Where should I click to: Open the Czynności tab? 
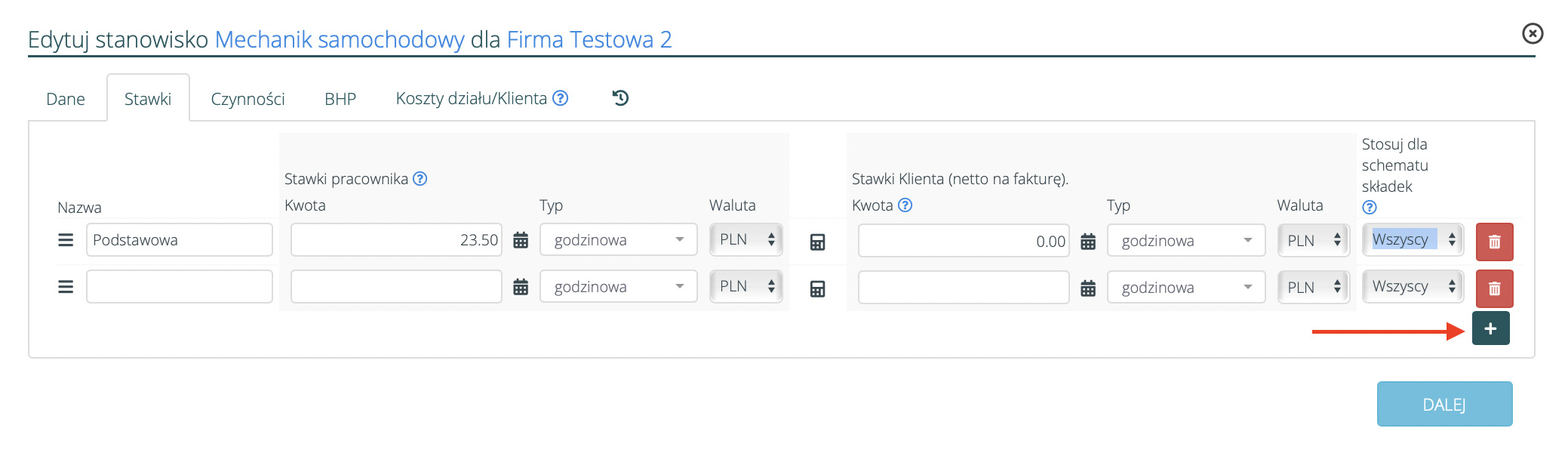point(247,99)
